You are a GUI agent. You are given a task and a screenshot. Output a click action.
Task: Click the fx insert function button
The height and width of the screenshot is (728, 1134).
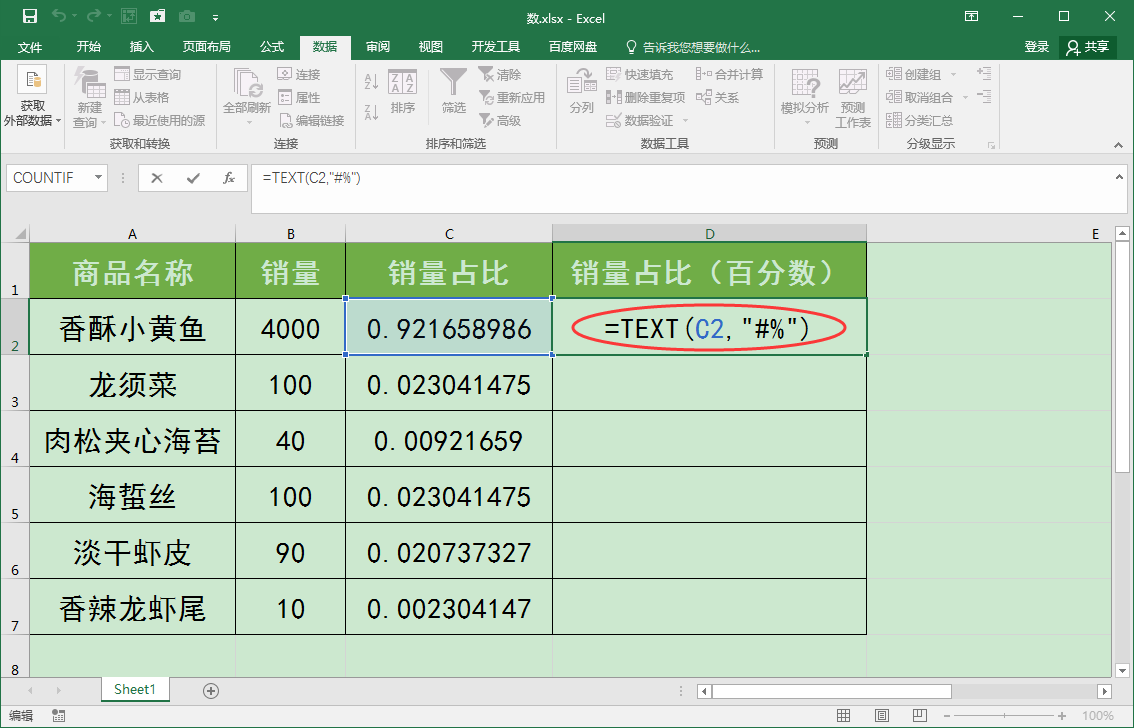pyautogui.click(x=229, y=178)
